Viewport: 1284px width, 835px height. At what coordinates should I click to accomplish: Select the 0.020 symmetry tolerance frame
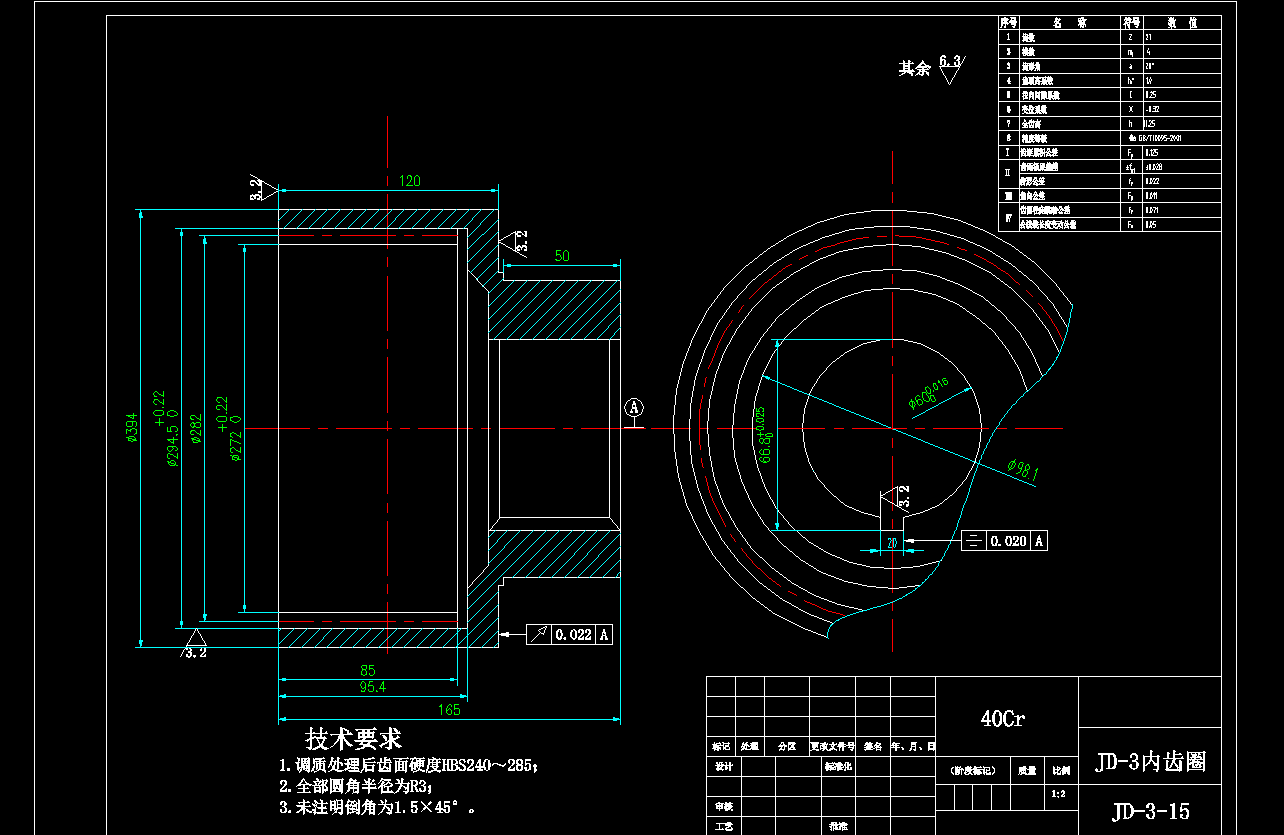(x=1005, y=541)
